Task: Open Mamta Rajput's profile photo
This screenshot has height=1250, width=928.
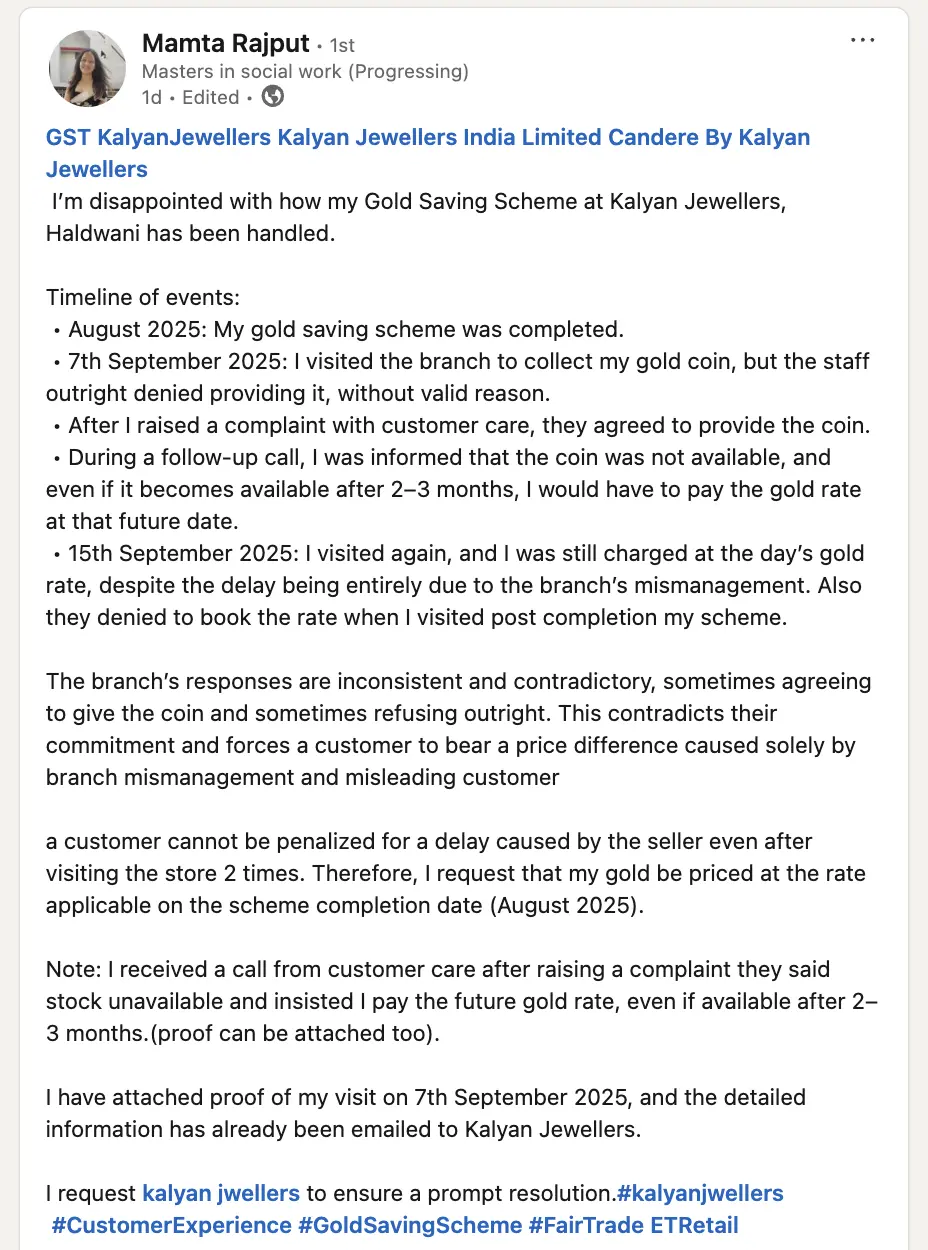Action: (x=88, y=68)
